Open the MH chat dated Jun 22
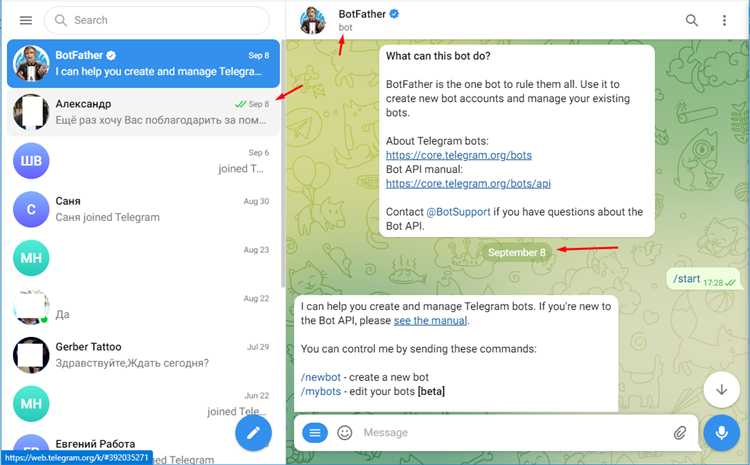This screenshot has width=750, height=465. (x=143, y=404)
